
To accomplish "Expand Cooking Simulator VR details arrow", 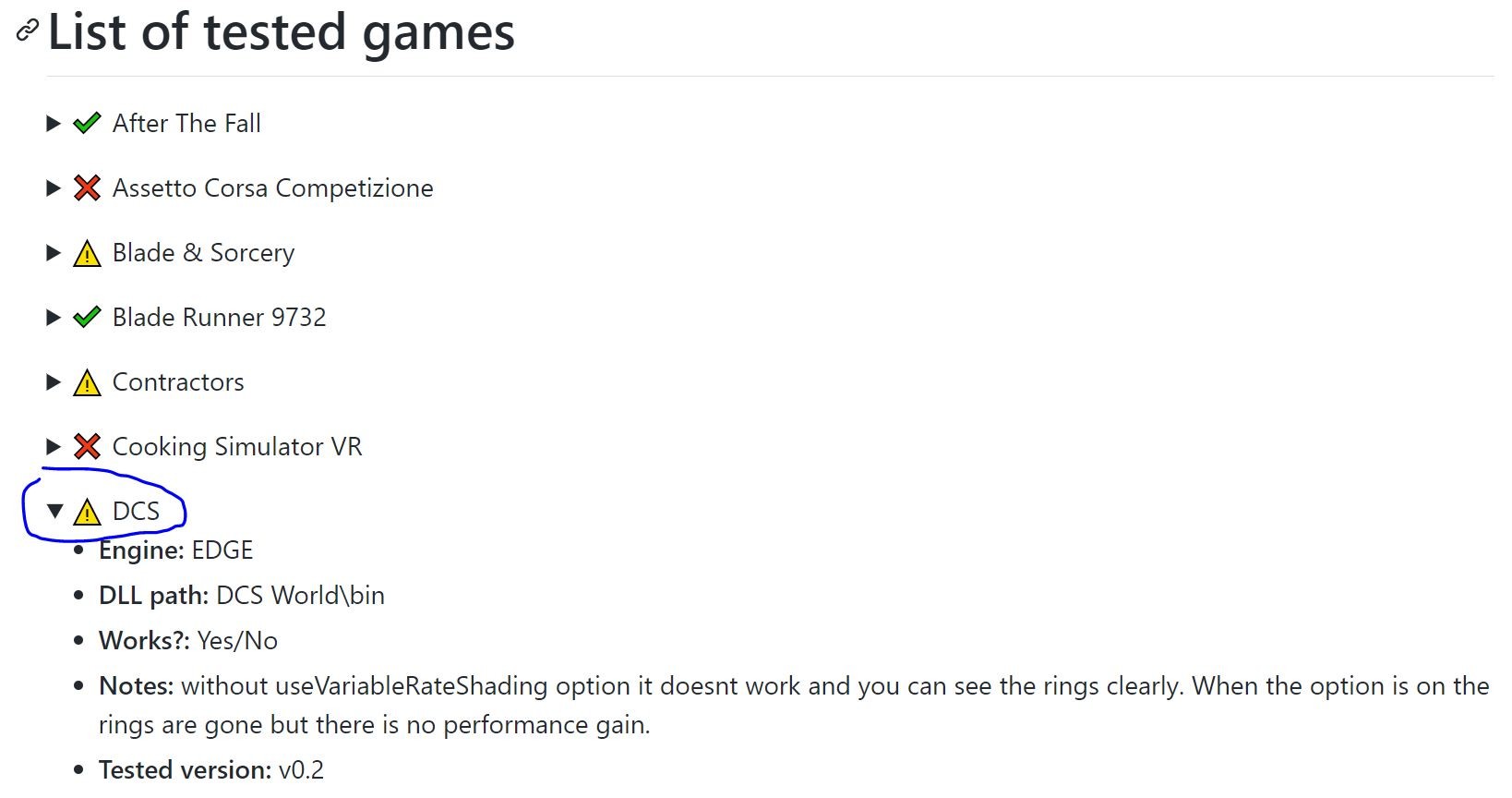I will (54, 447).
